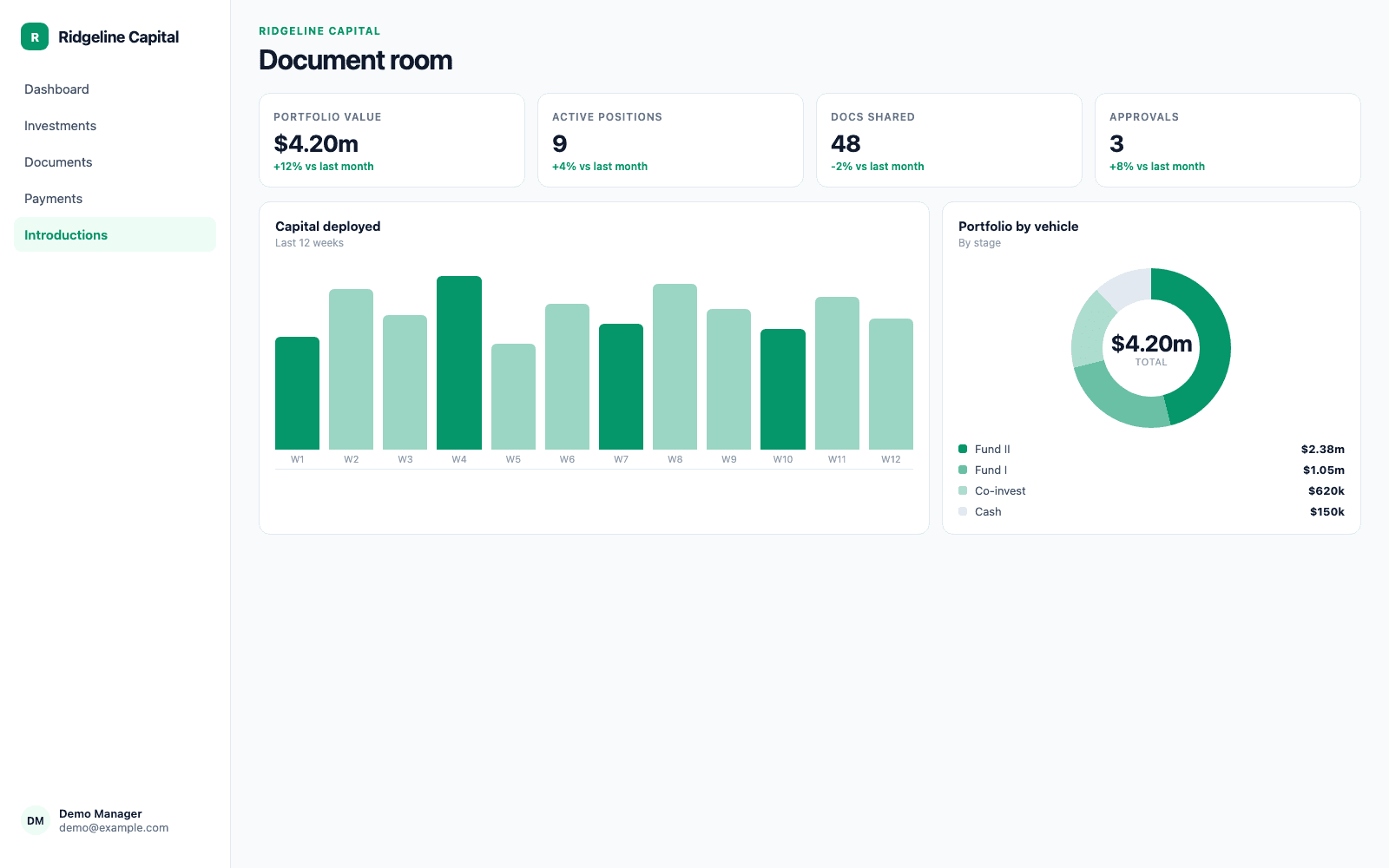Click the dark green W7 bar

[621, 387]
